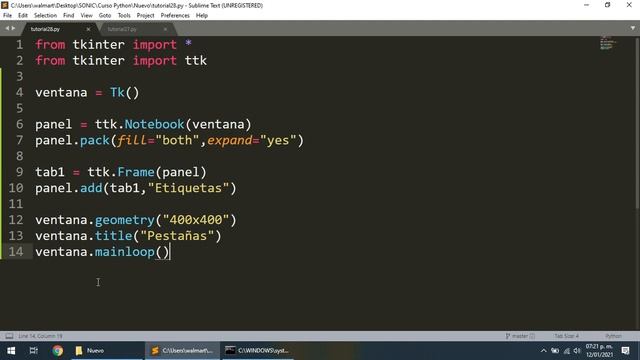Click Line 14, Column 19 status text

pyautogui.click(x=40, y=336)
